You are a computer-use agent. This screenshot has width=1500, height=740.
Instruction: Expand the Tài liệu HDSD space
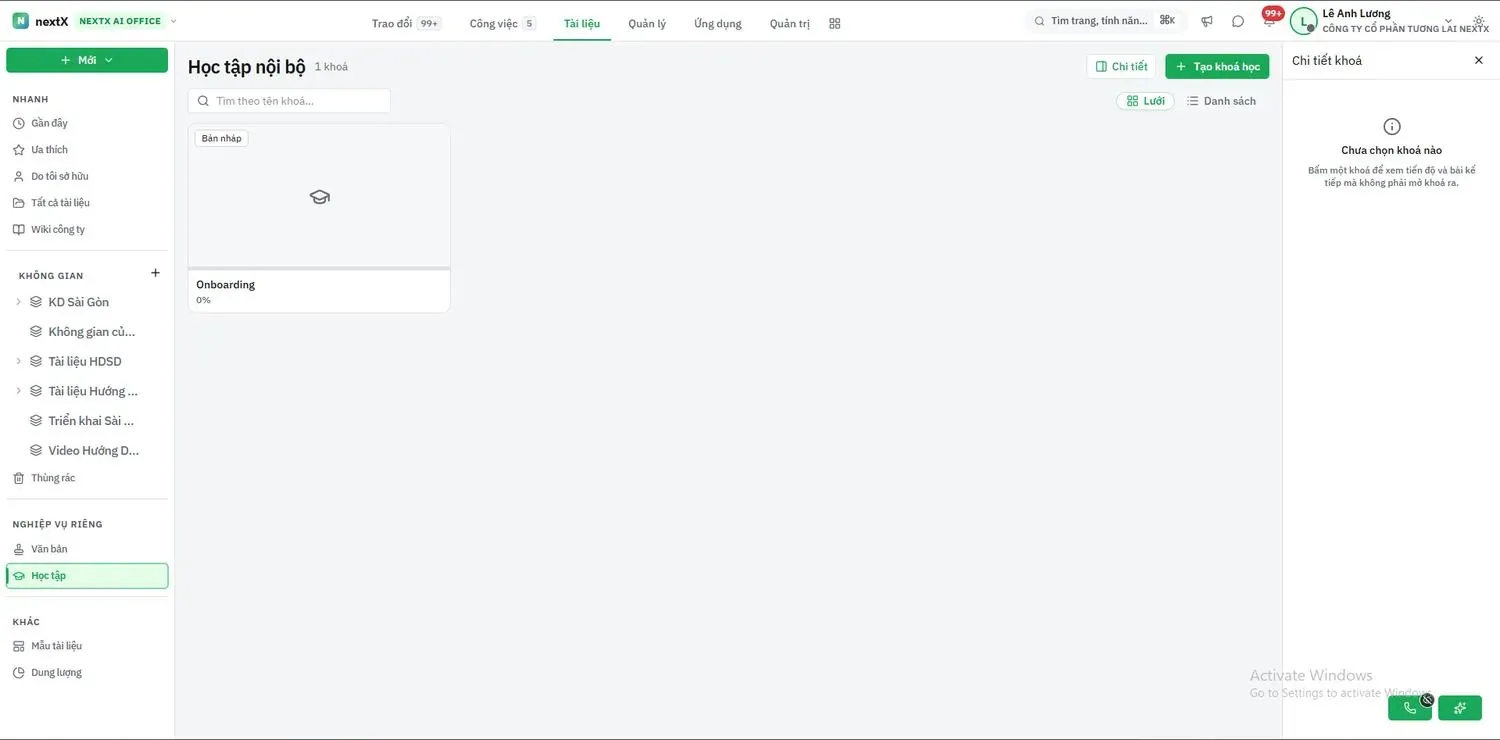click(18, 361)
